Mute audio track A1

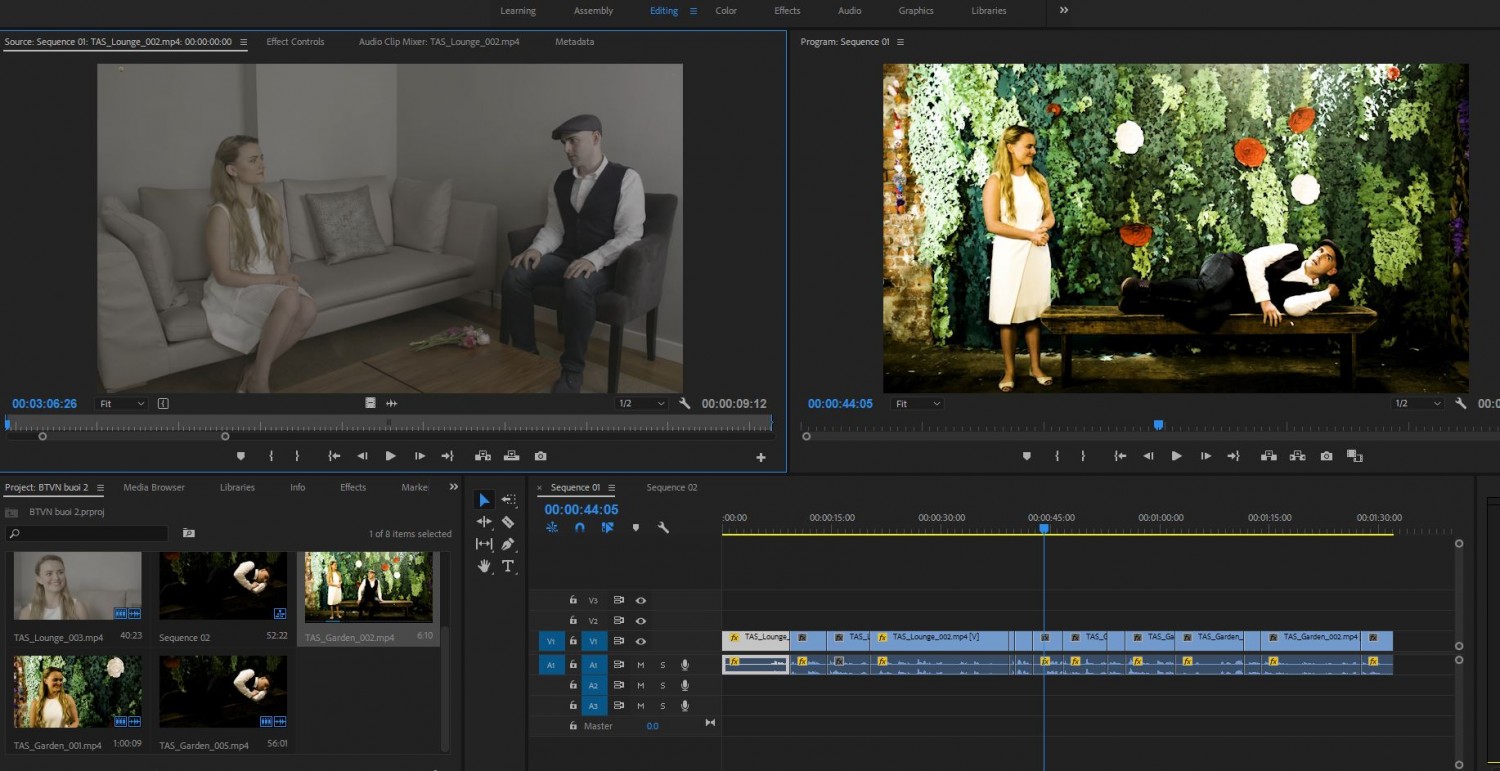coord(641,665)
